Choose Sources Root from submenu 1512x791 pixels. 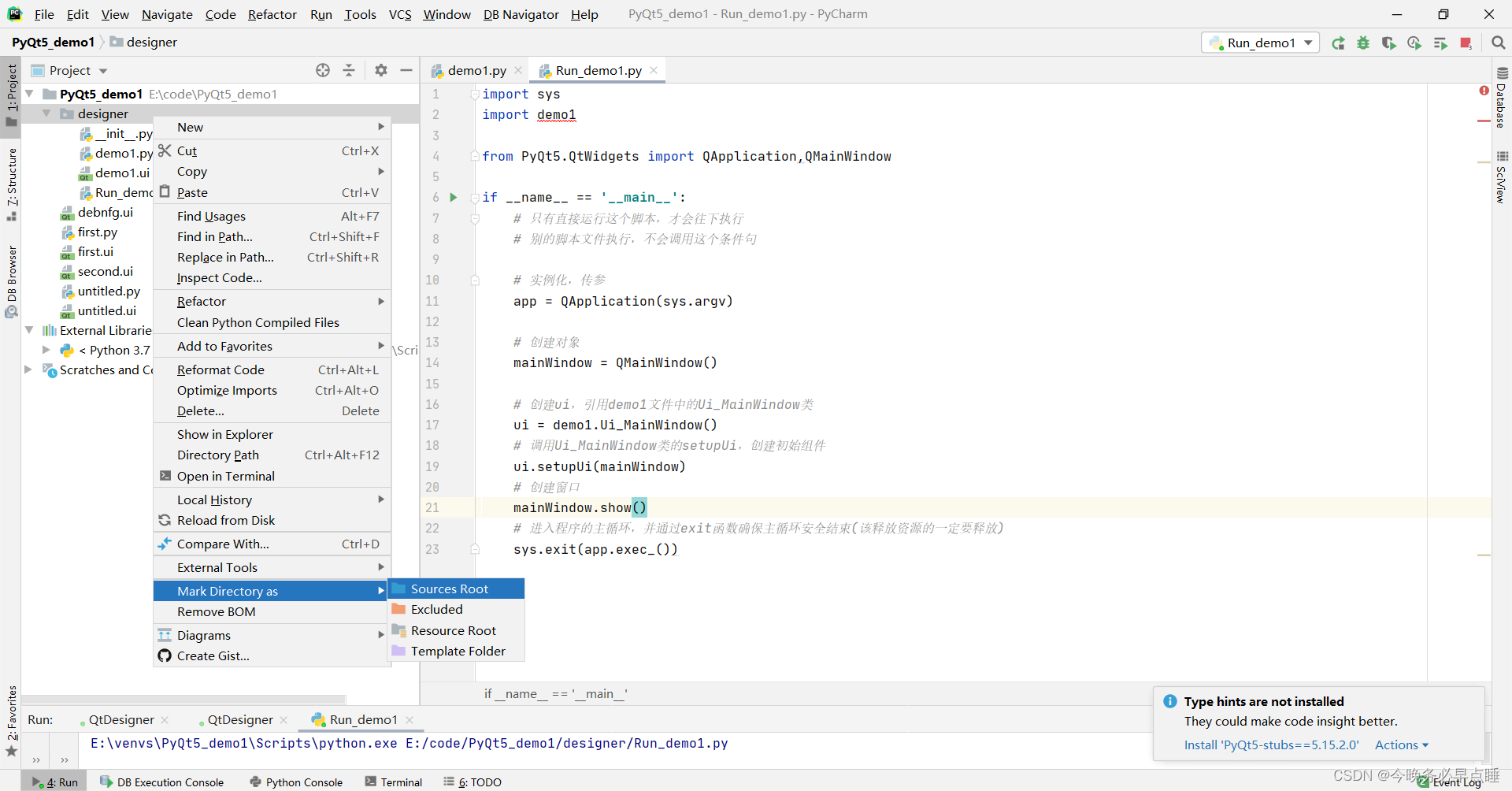(x=457, y=589)
